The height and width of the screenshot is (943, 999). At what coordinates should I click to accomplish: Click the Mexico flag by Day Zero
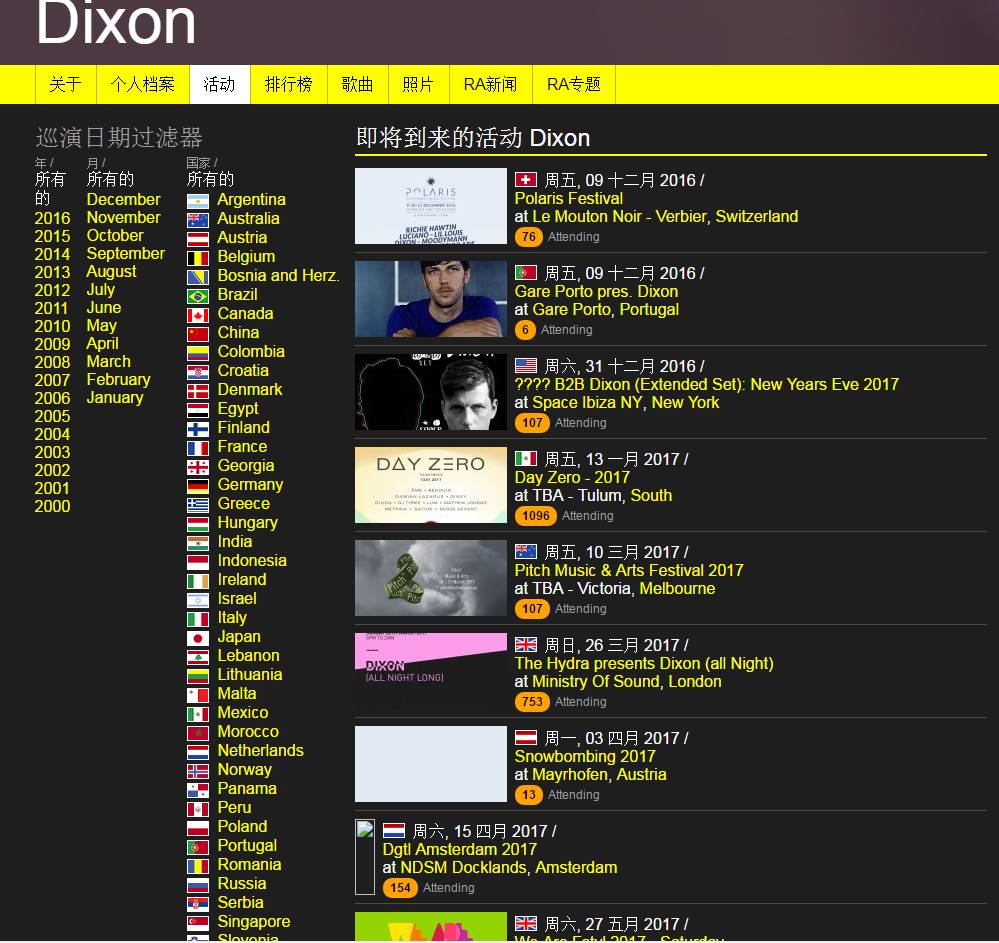click(x=526, y=459)
